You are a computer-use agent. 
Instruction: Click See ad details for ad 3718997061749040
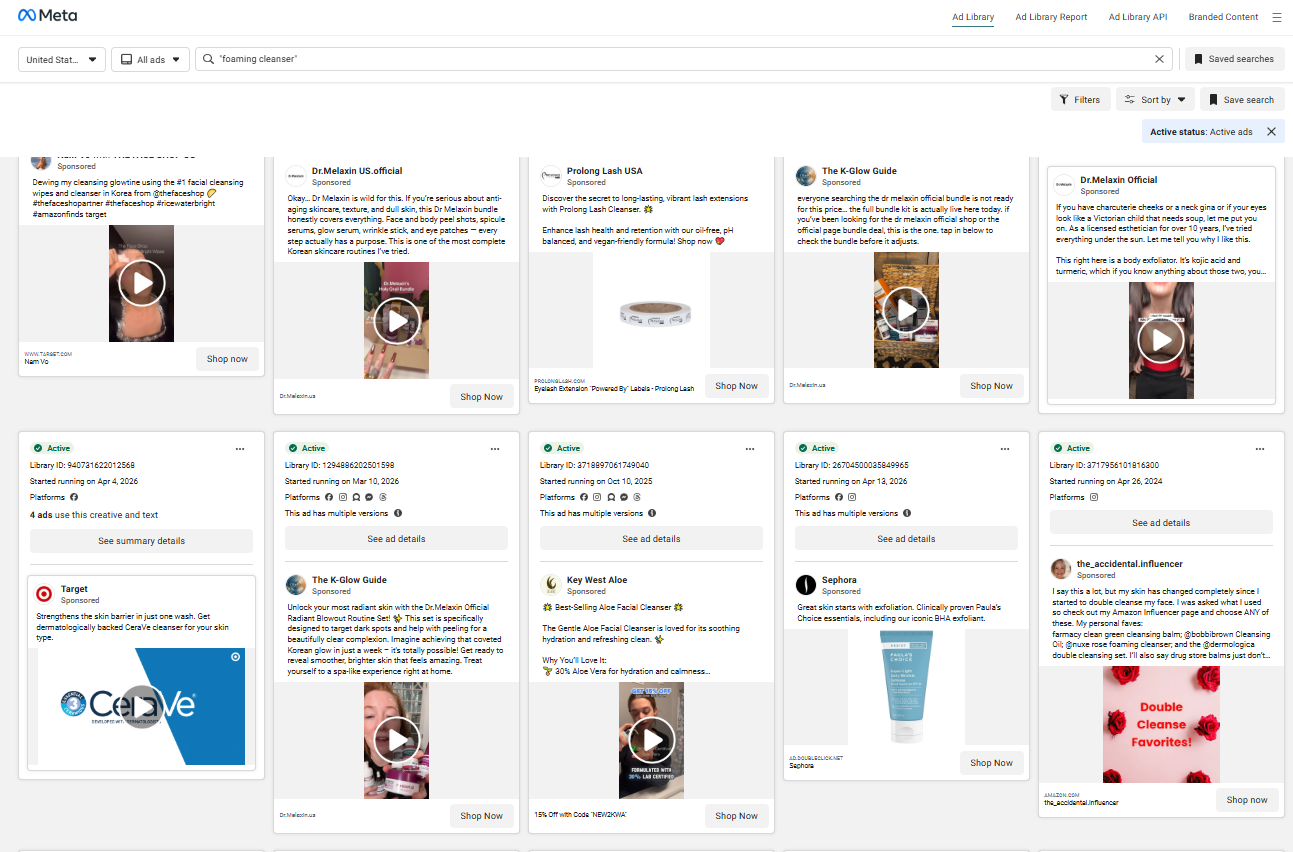pos(651,539)
